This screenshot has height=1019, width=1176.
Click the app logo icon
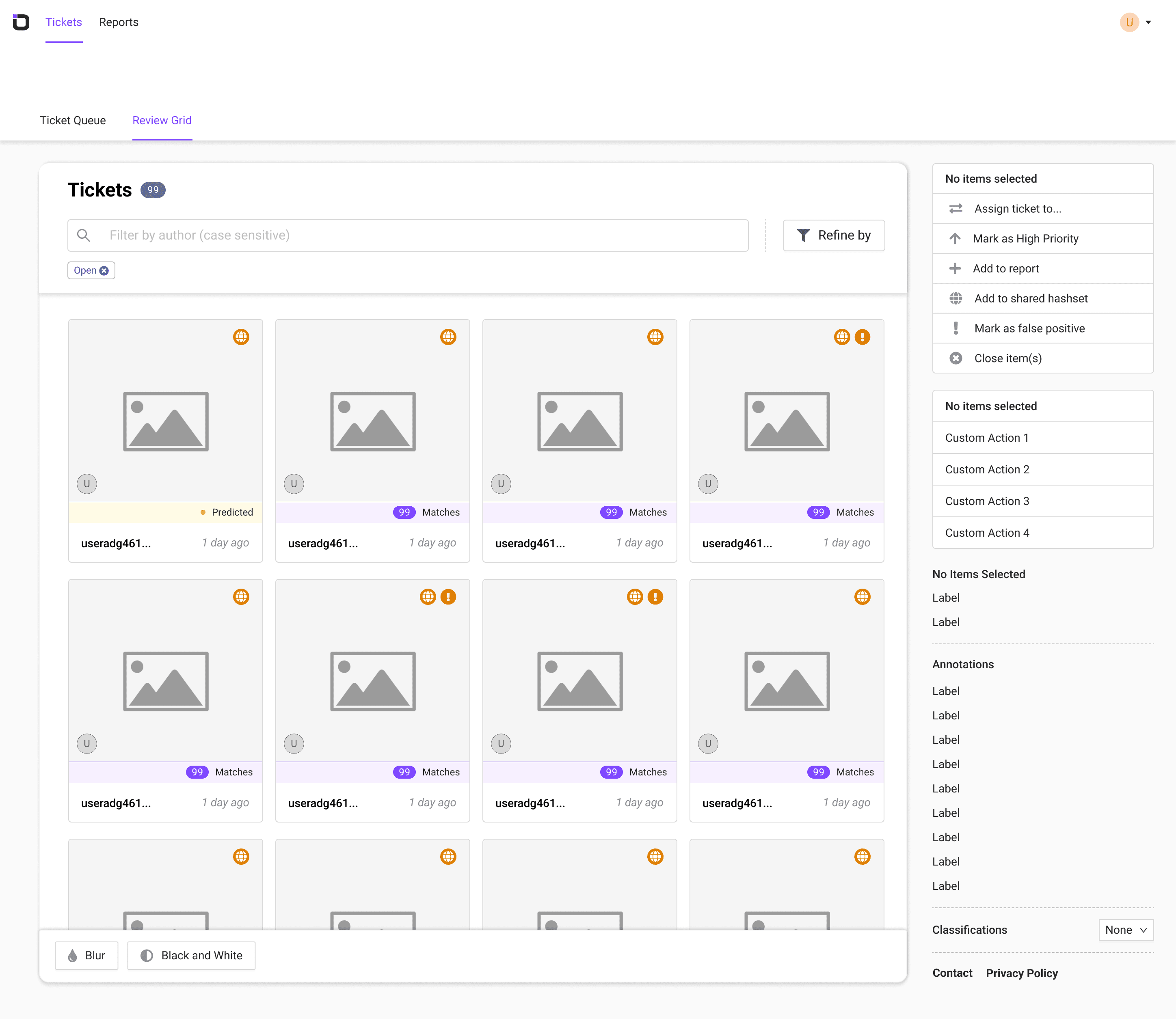click(21, 22)
